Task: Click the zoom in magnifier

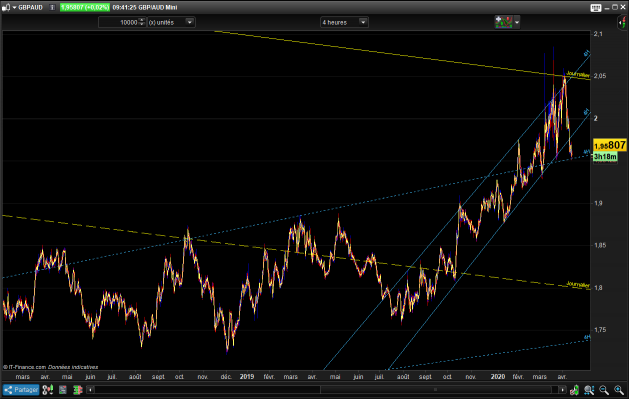Action: [x=619, y=389]
